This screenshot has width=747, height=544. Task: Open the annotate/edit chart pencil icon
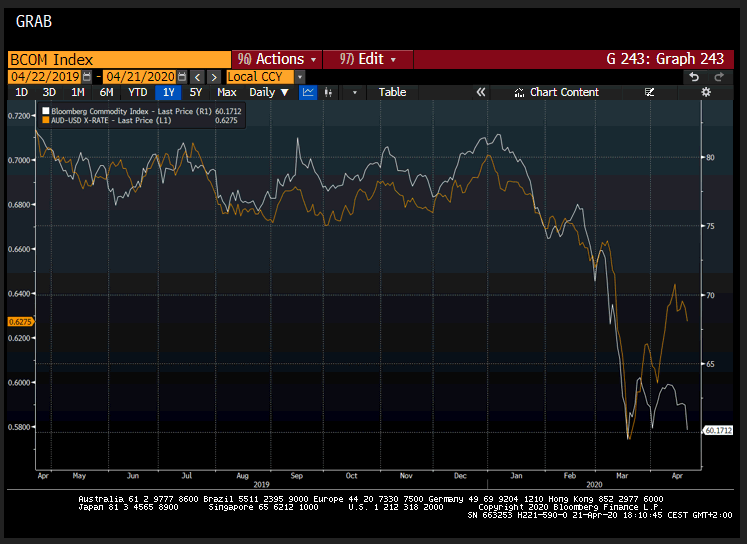649,92
